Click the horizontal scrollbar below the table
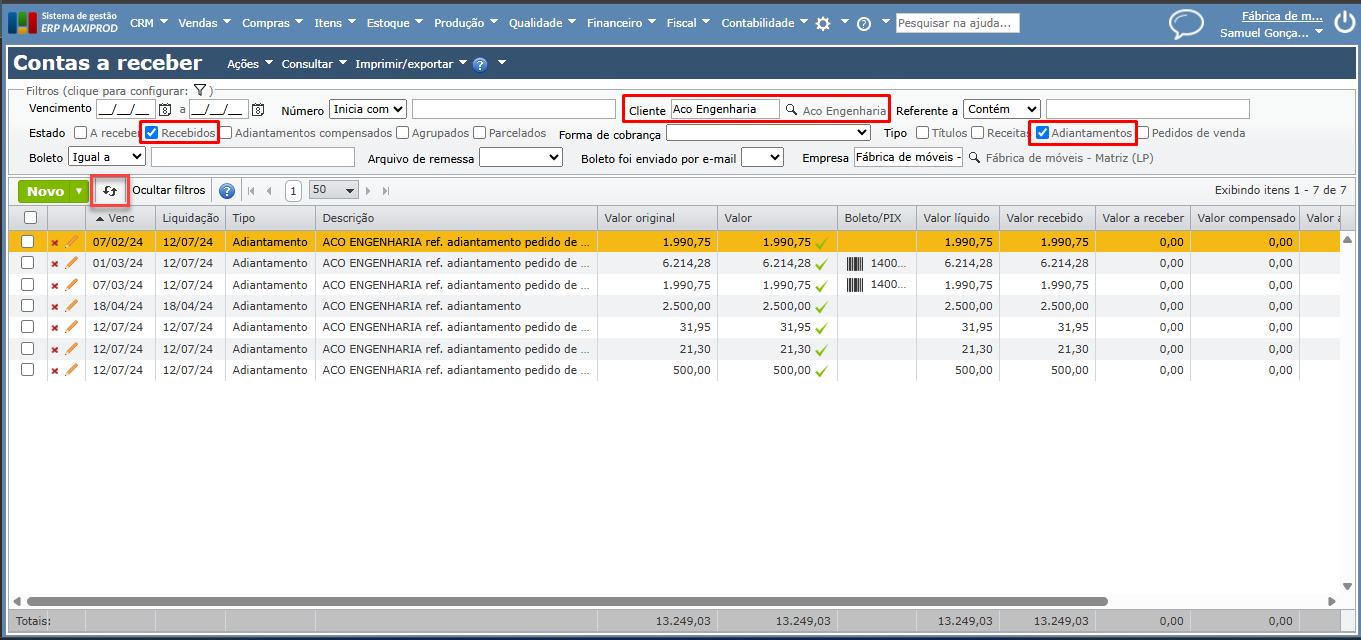This screenshot has height=640, width=1361. pyautogui.click(x=567, y=601)
